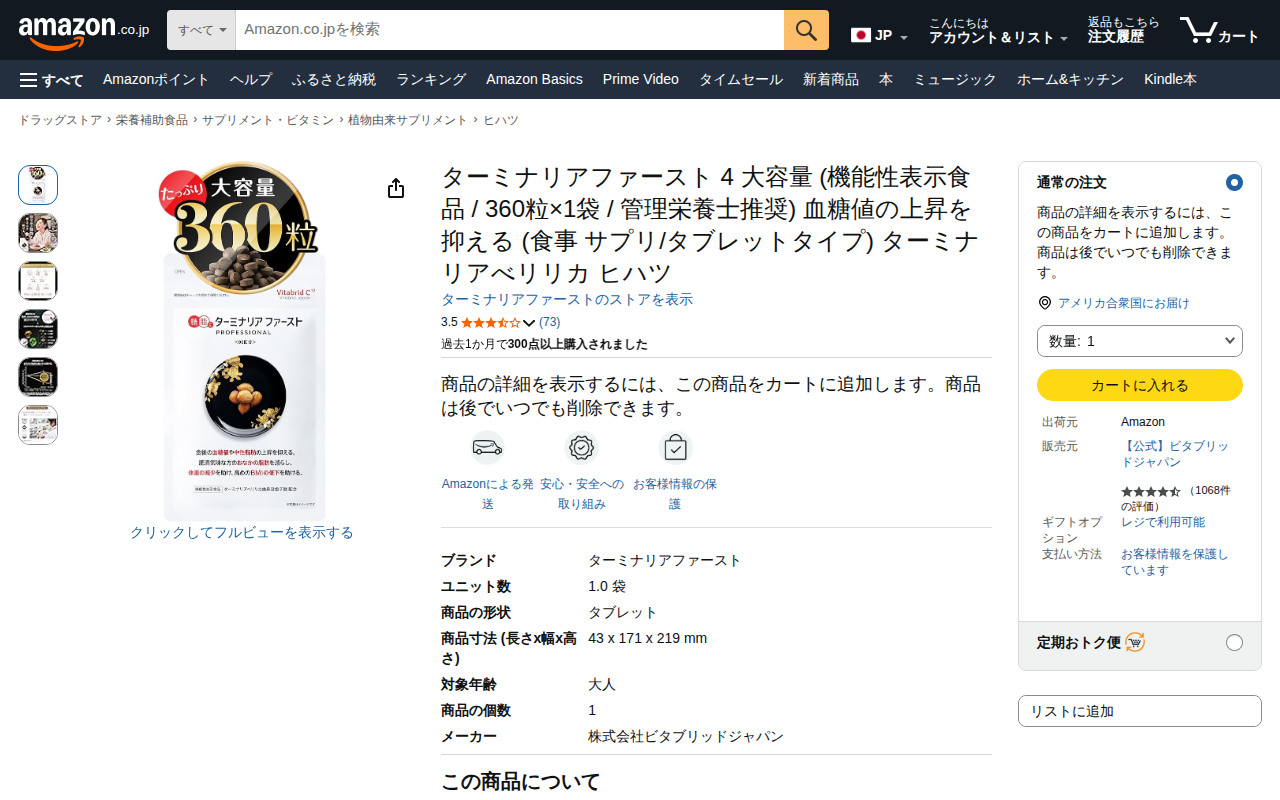Open ふるさと納税 navigation item
This screenshot has width=1280, height=800.
(x=334, y=80)
